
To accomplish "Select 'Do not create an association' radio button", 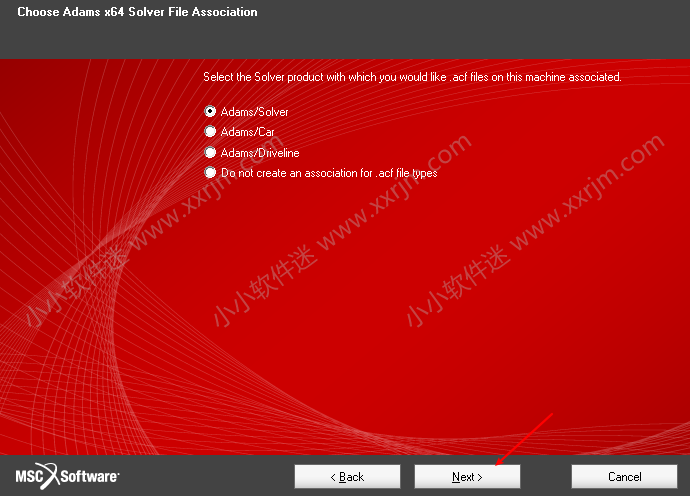I will coord(210,173).
